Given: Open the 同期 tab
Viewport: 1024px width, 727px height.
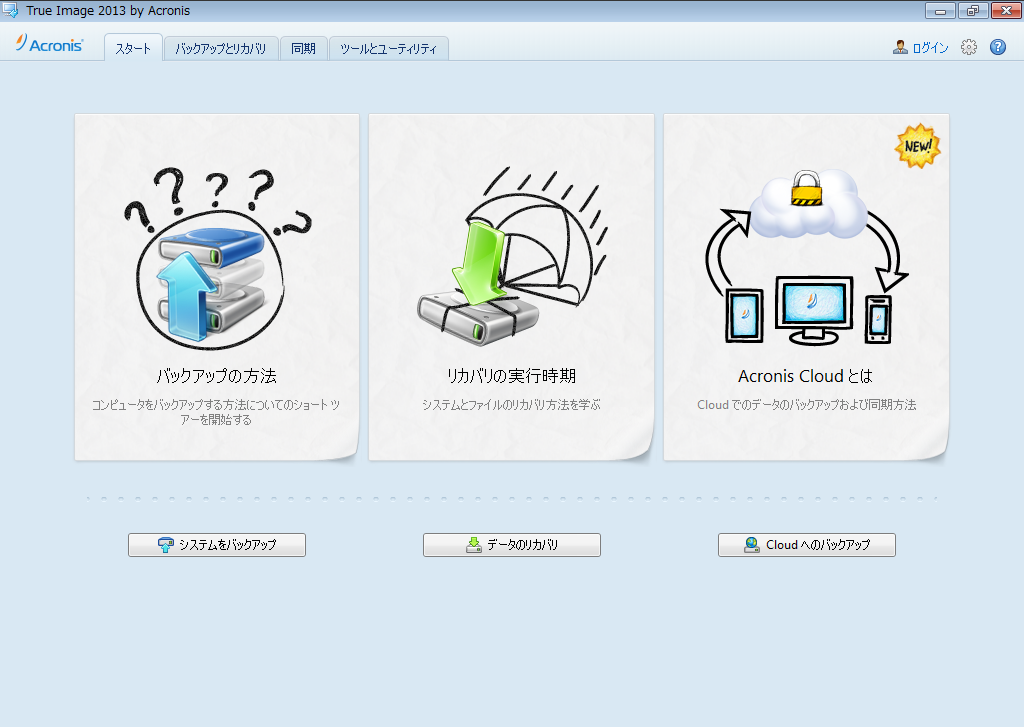Looking at the screenshot, I should coord(304,49).
